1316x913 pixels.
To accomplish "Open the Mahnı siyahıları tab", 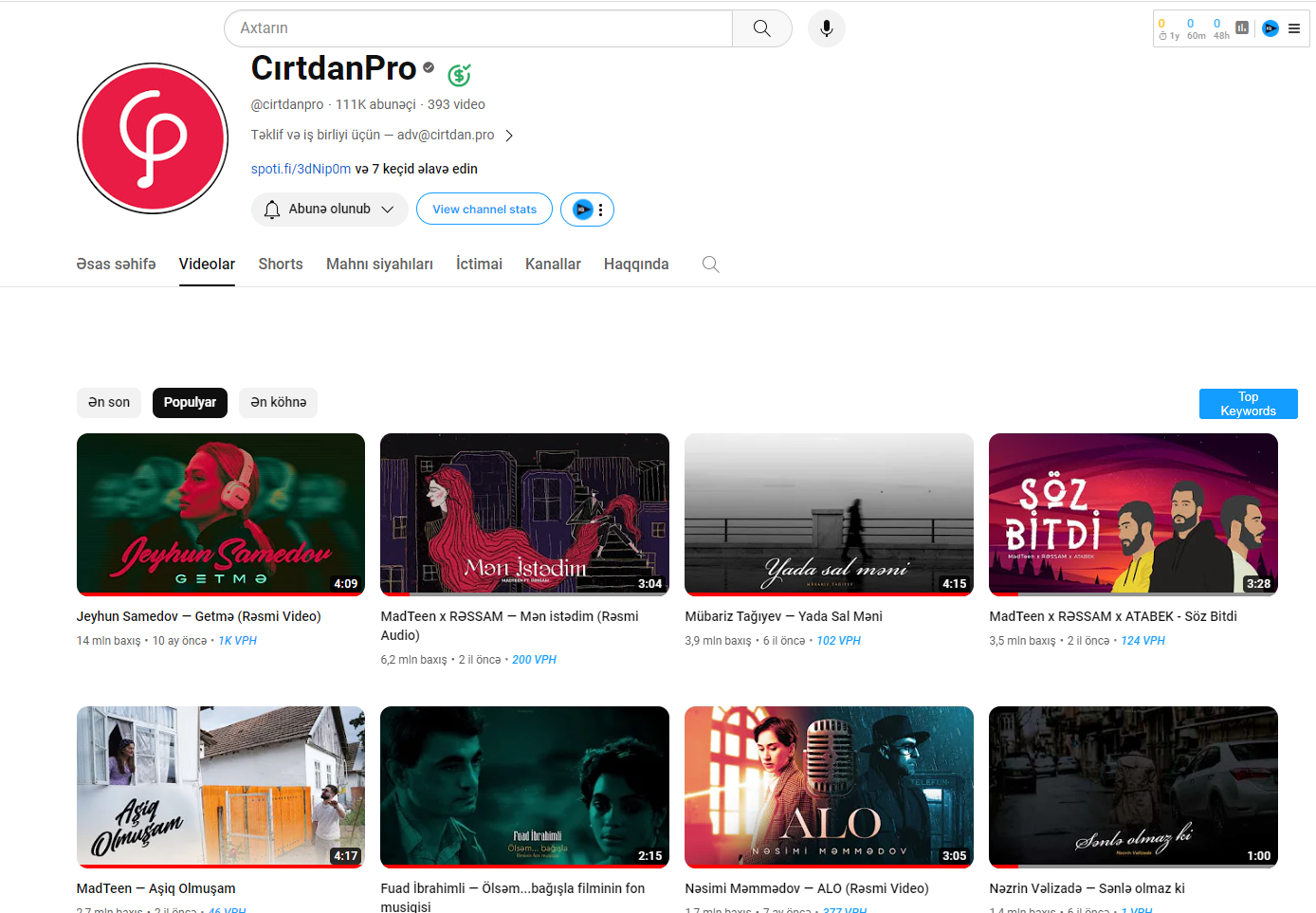I will [379, 265].
